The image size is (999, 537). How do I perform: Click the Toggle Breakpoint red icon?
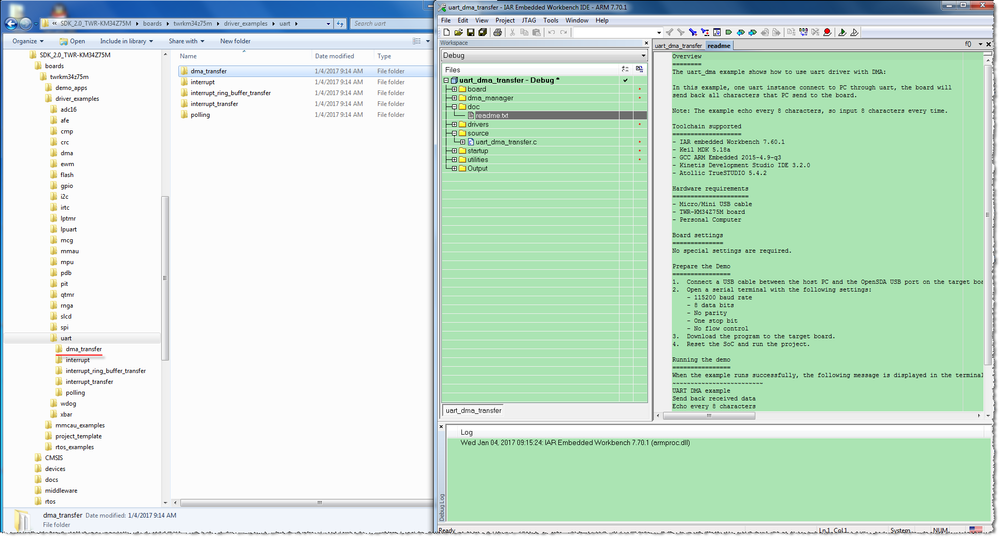pyautogui.click(x=827, y=32)
